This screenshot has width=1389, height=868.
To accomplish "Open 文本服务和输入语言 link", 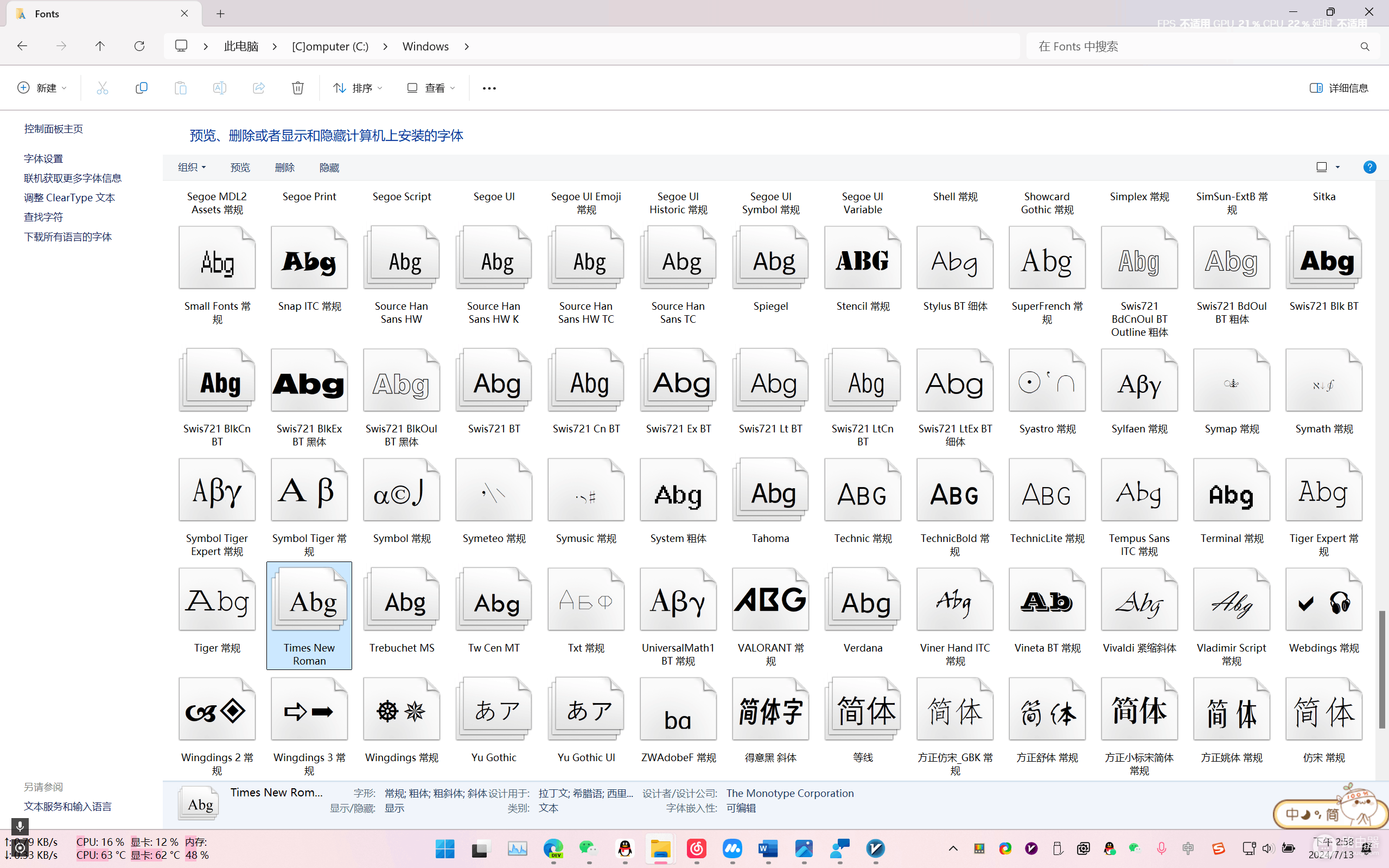I will [x=68, y=807].
